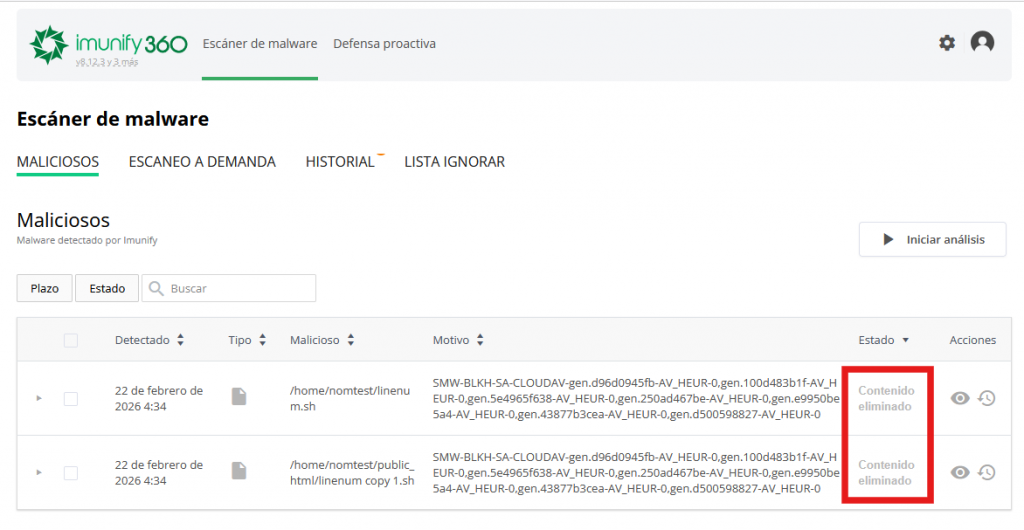Open the Estado filter dropdown
This screenshot has width=1024, height=530.
pyautogui.click(x=107, y=288)
